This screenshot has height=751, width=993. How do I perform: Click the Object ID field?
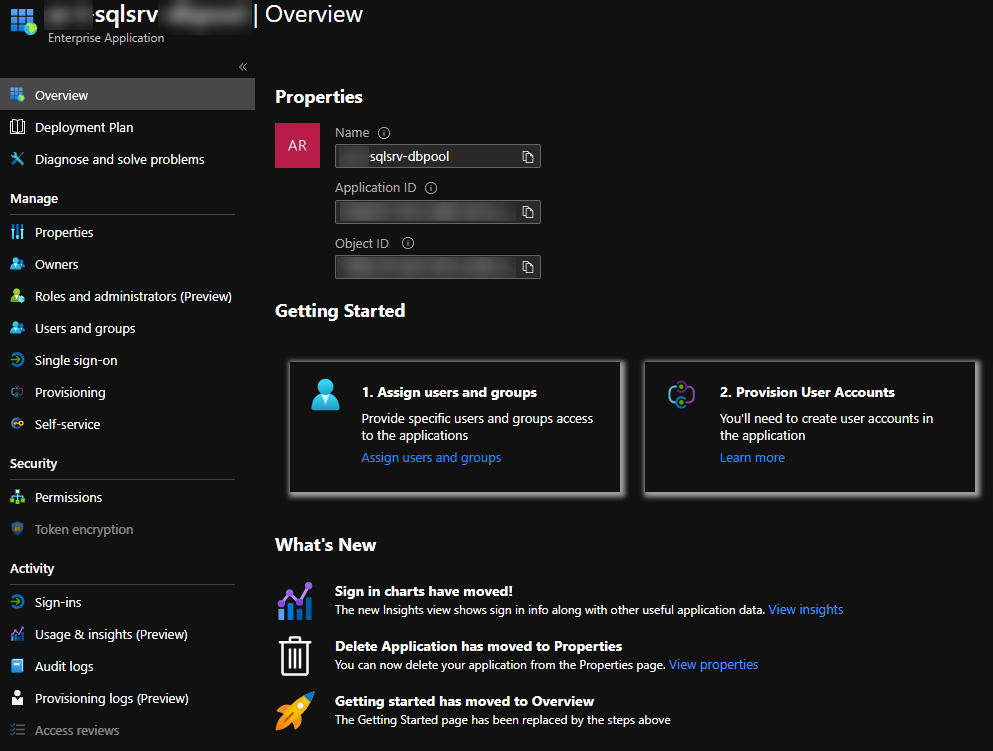[x=438, y=267]
